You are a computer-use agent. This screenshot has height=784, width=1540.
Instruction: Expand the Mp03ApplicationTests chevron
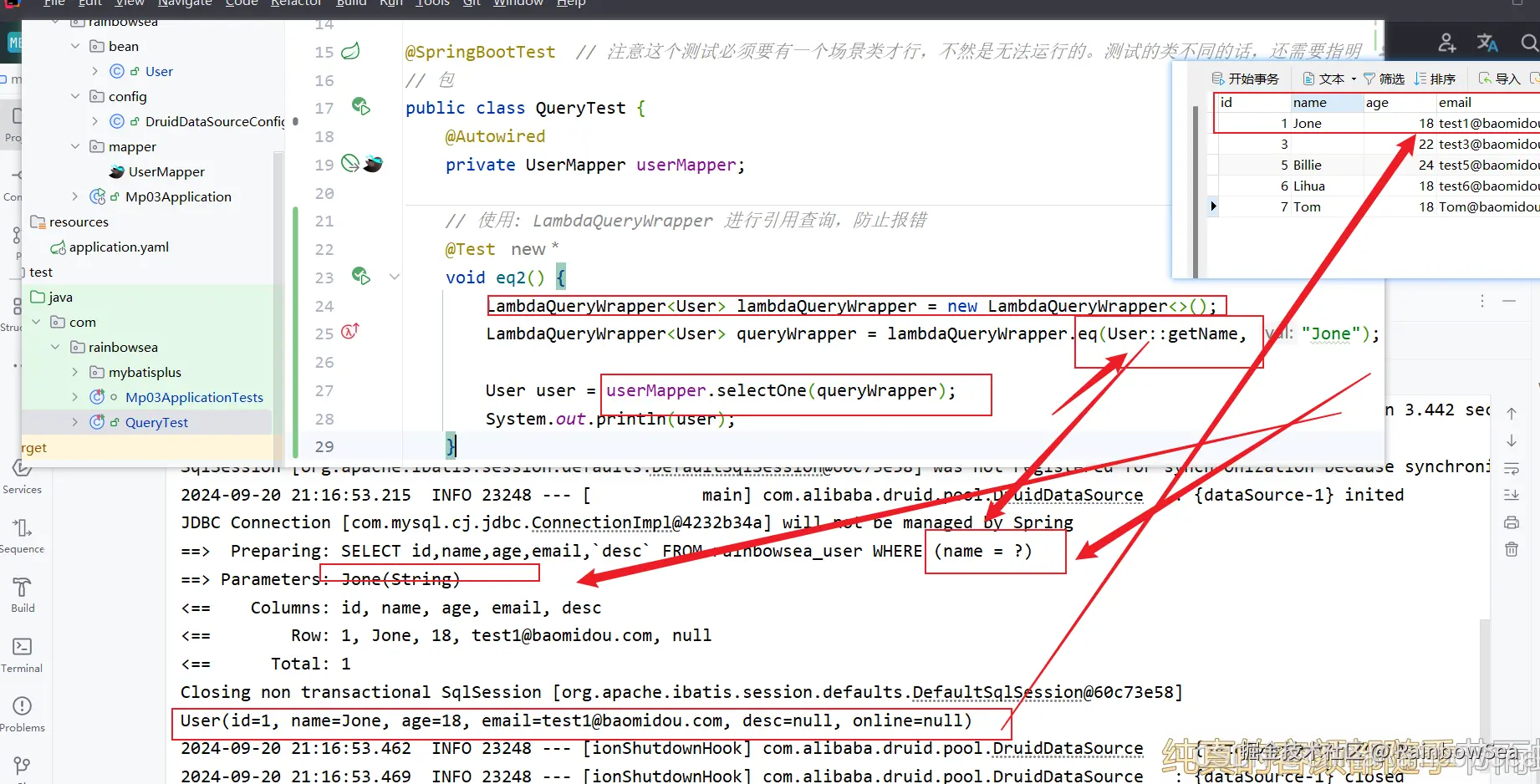tap(75, 397)
